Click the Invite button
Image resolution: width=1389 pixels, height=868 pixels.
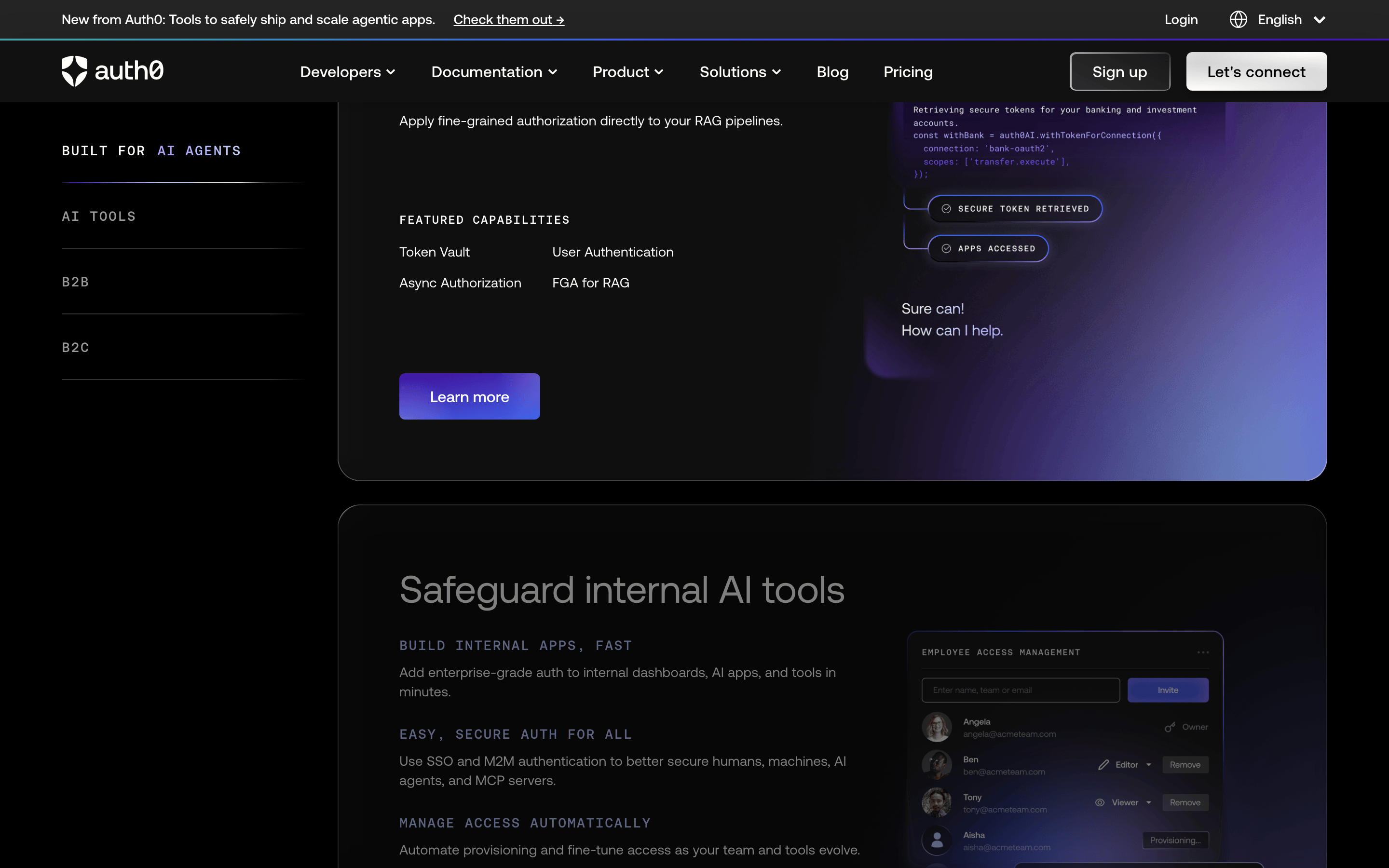click(x=1168, y=690)
